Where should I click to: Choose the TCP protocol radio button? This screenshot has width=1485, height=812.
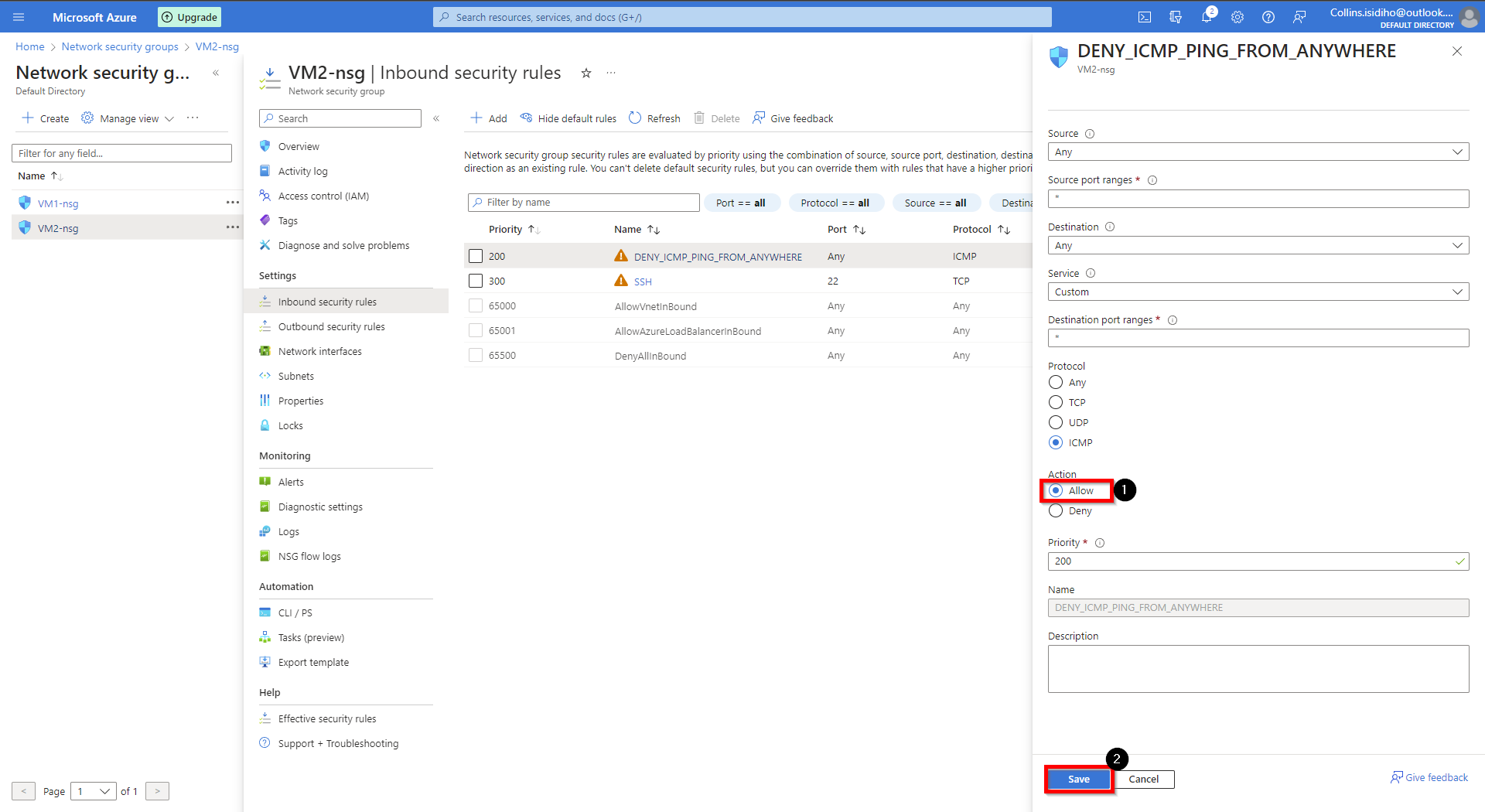pos(1056,402)
